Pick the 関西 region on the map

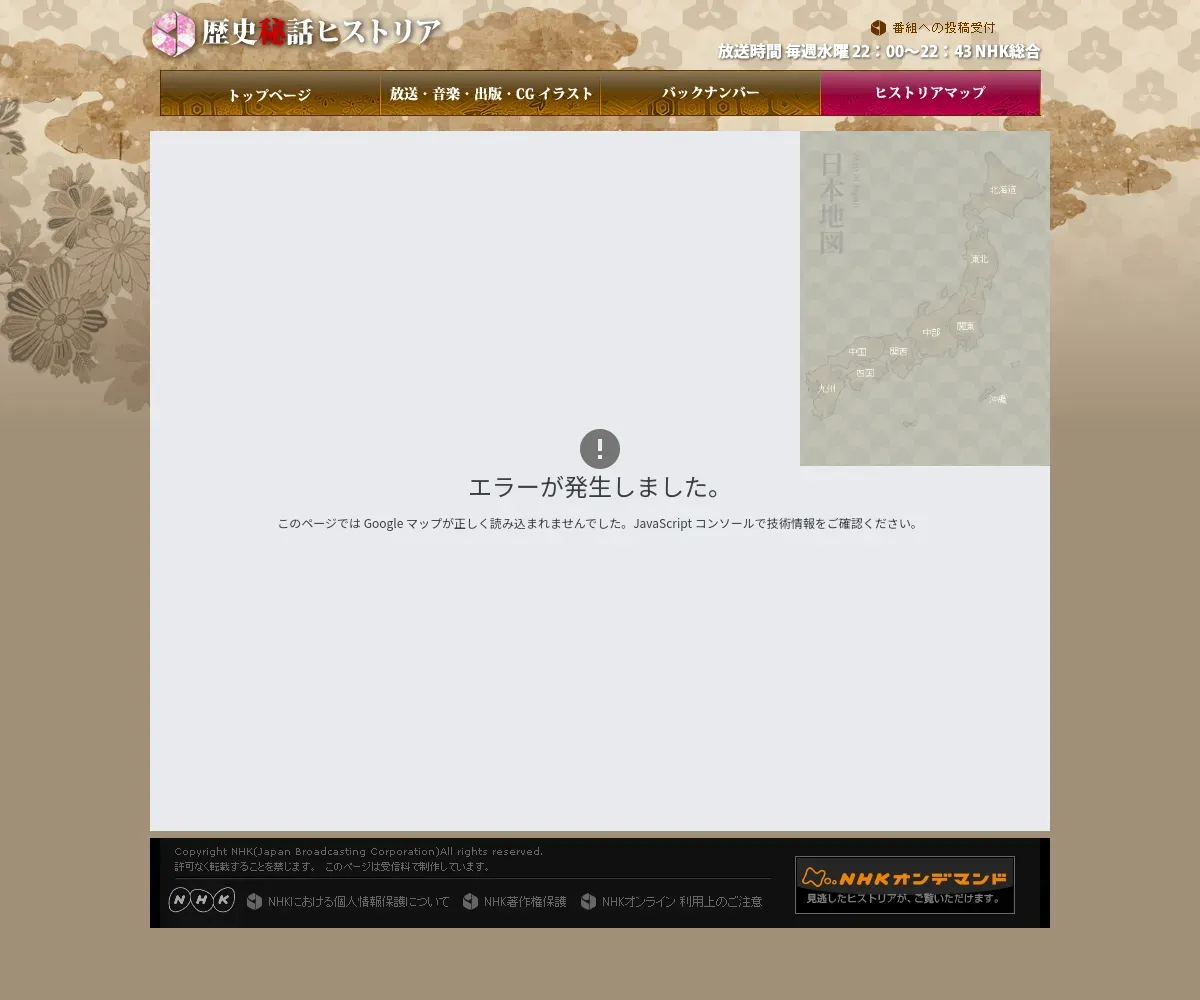898,351
